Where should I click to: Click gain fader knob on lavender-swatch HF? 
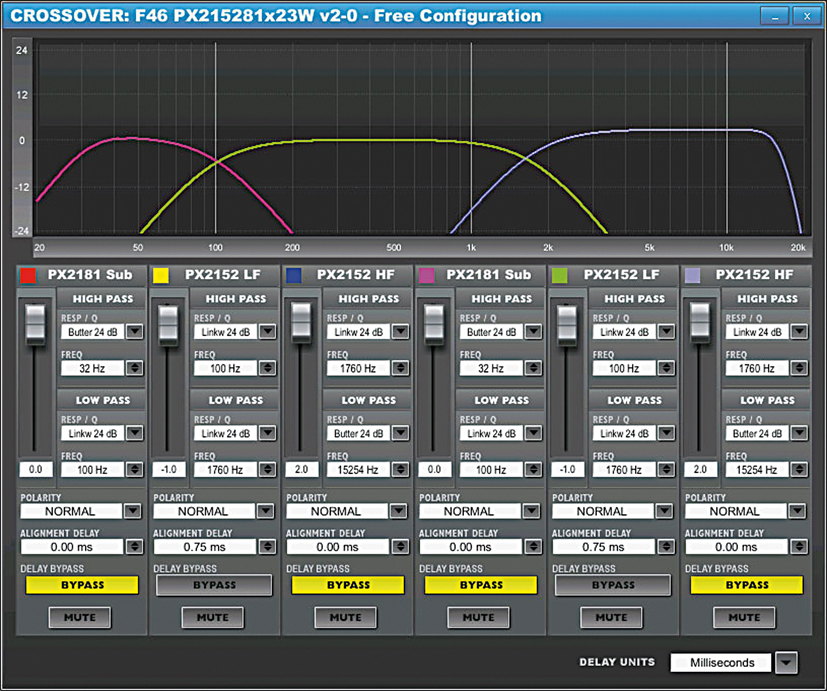point(700,321)
